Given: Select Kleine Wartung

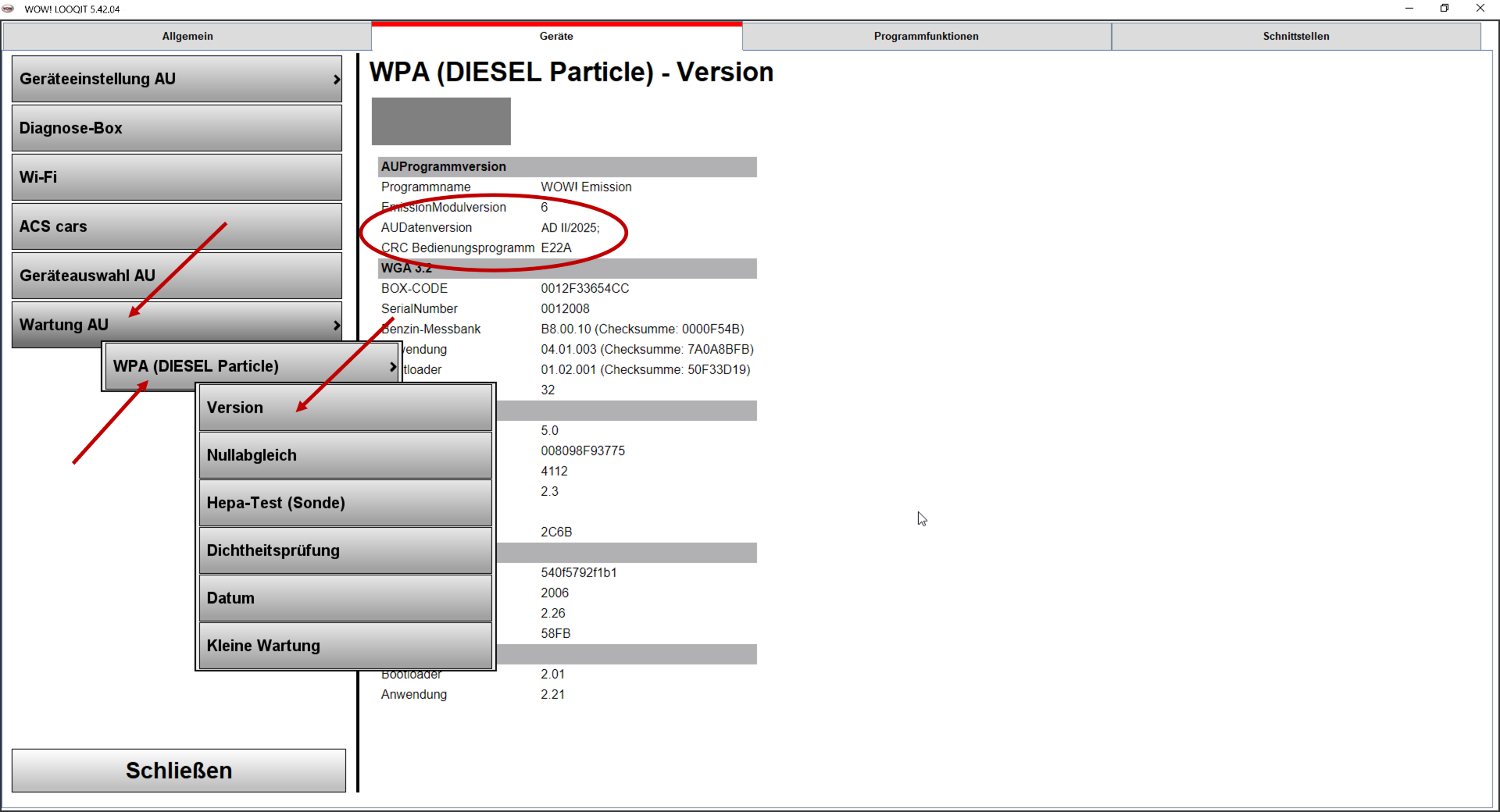Looking at the screenshot, I should coord(345,646).
